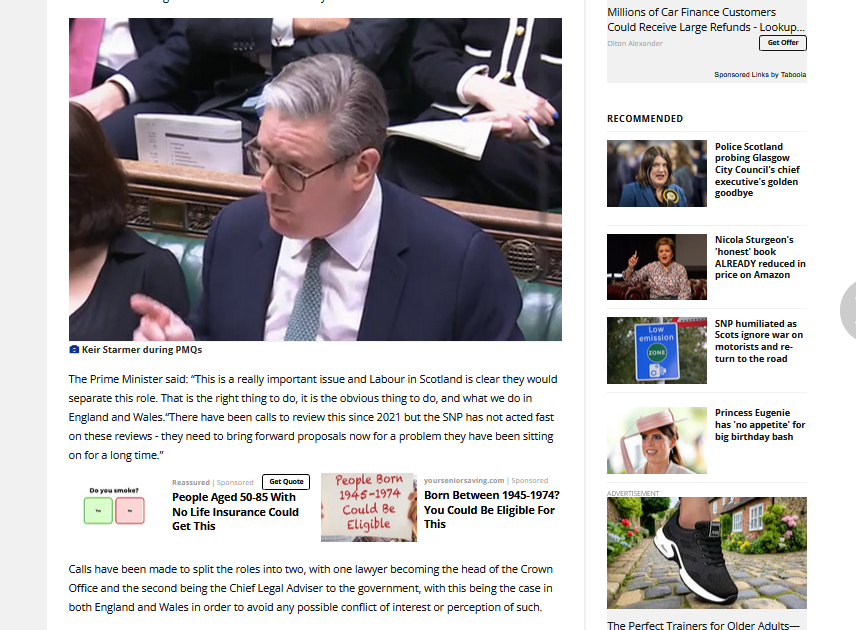Screen dimensions: 856x630
Task: Click the Sponsored Links by Taboola label
Action: 760,74
